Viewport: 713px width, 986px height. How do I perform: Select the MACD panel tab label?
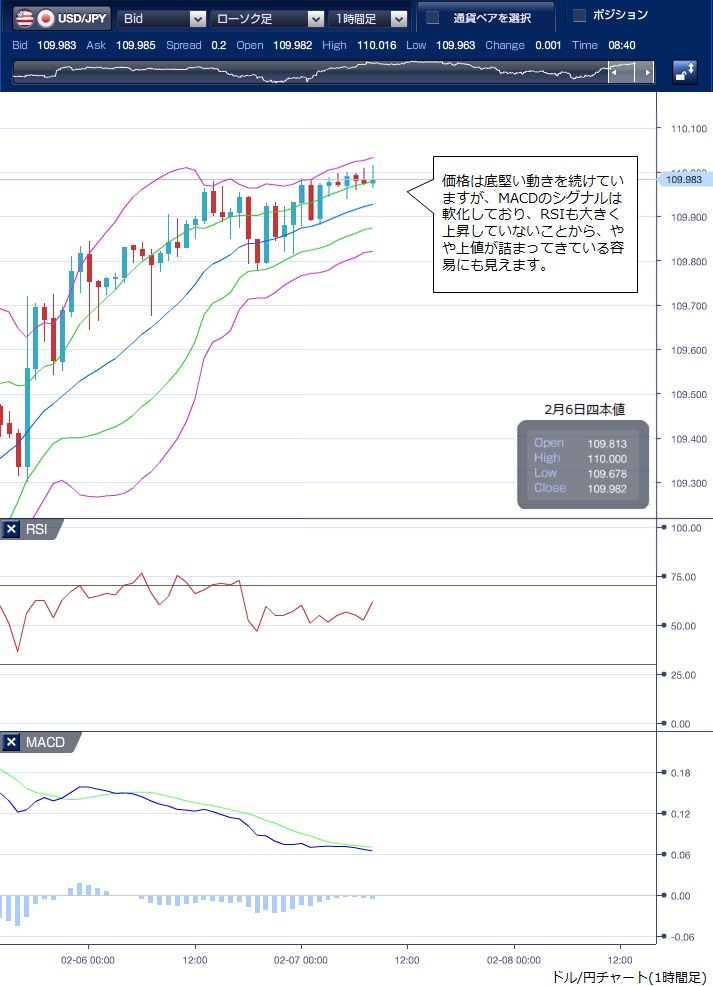click(x=45, y=742)
